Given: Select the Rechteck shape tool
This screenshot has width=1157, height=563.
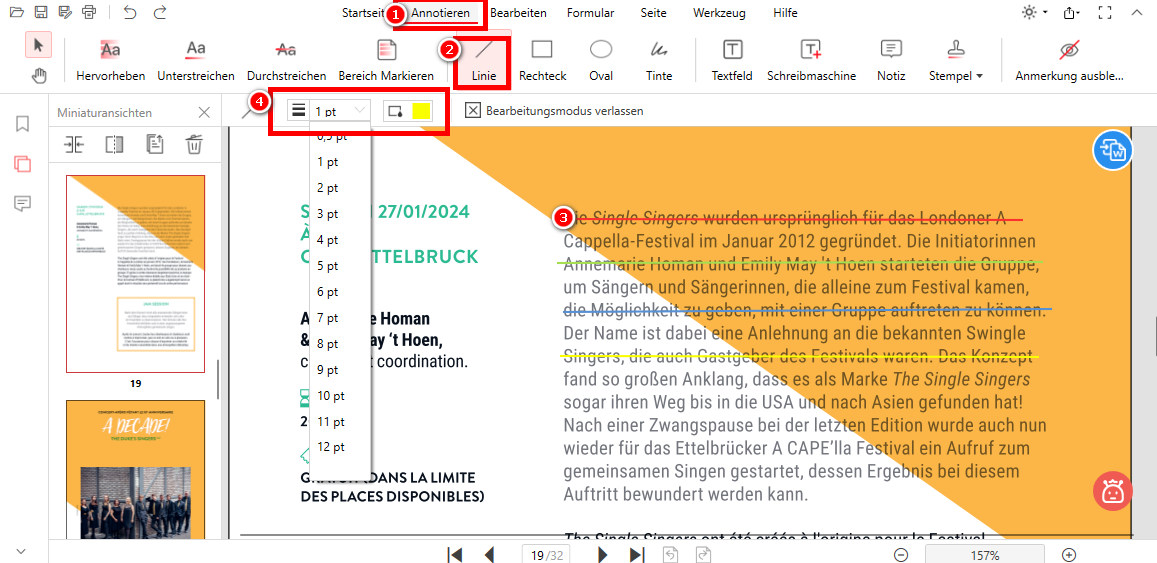Looking at the screenshot, I should [x=542, y=61].
